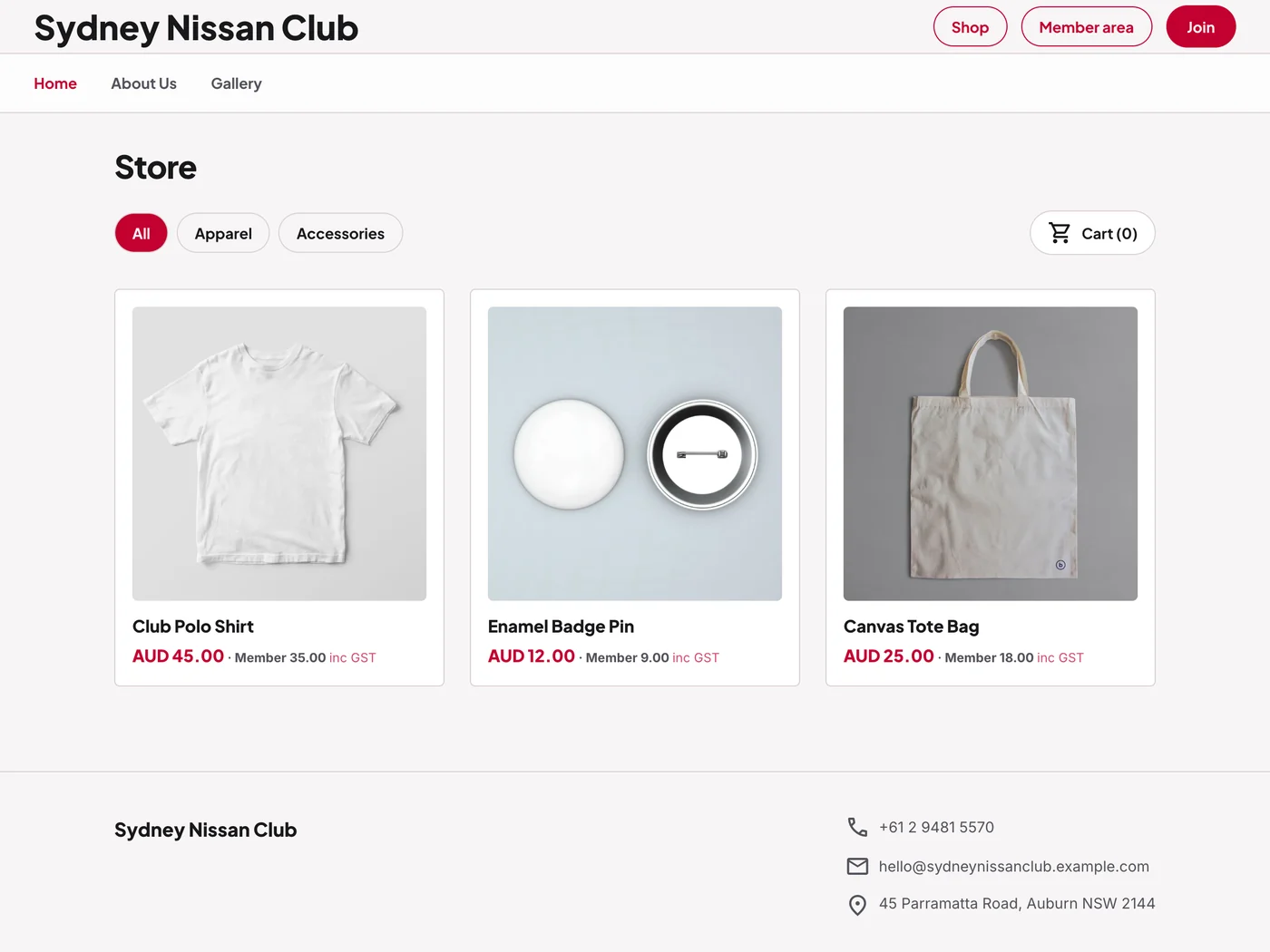This screenshot has height=952, width=1270.
Task: Click the red Join button
Action: click(1200, 27)
